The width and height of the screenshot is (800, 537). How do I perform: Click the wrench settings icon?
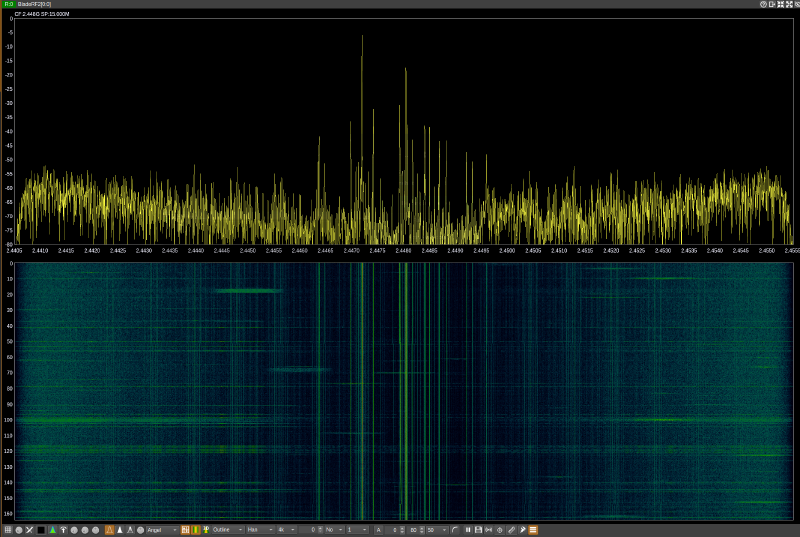pos(522,529)
